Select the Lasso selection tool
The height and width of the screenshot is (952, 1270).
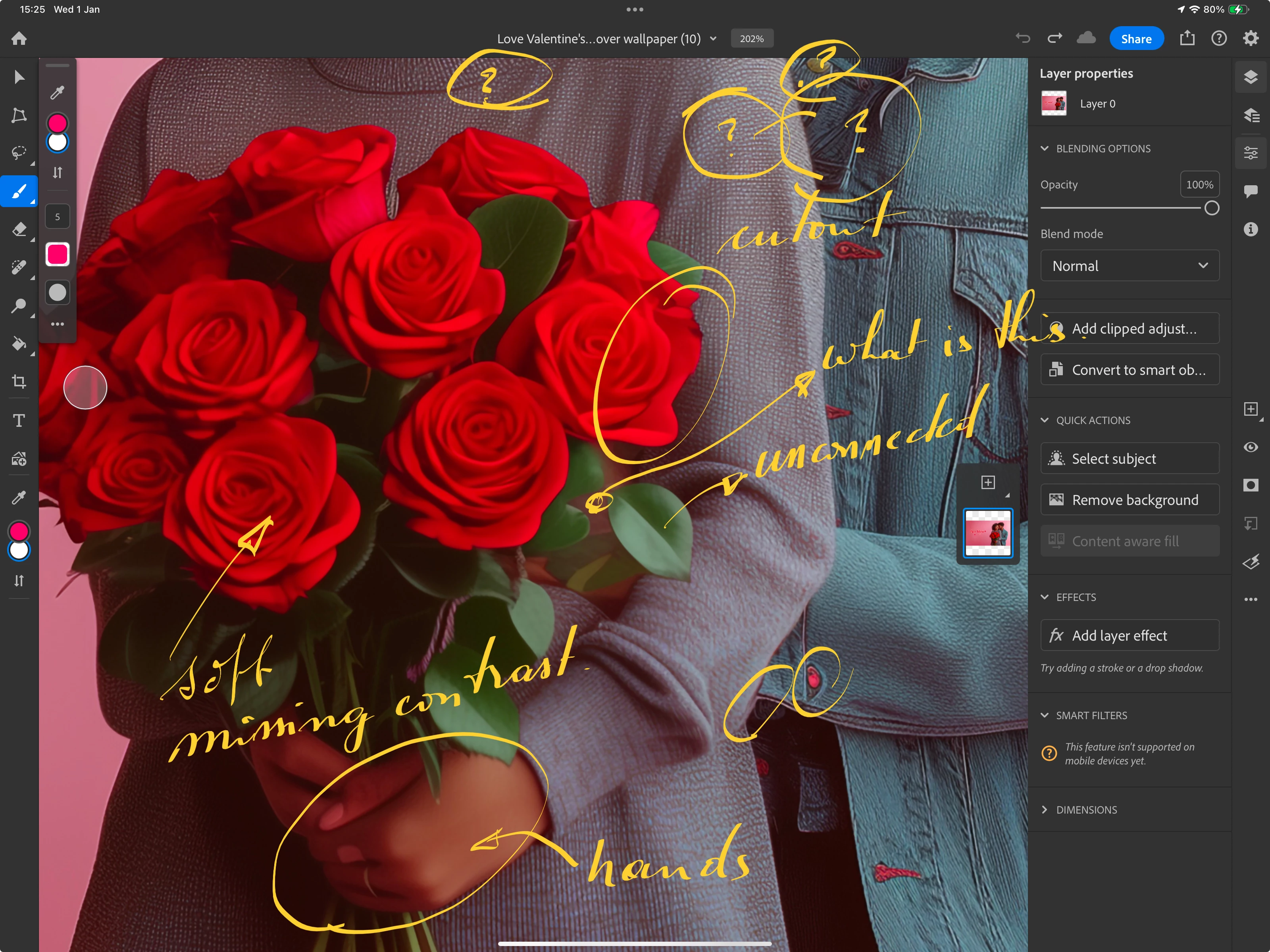coord(19,153)
